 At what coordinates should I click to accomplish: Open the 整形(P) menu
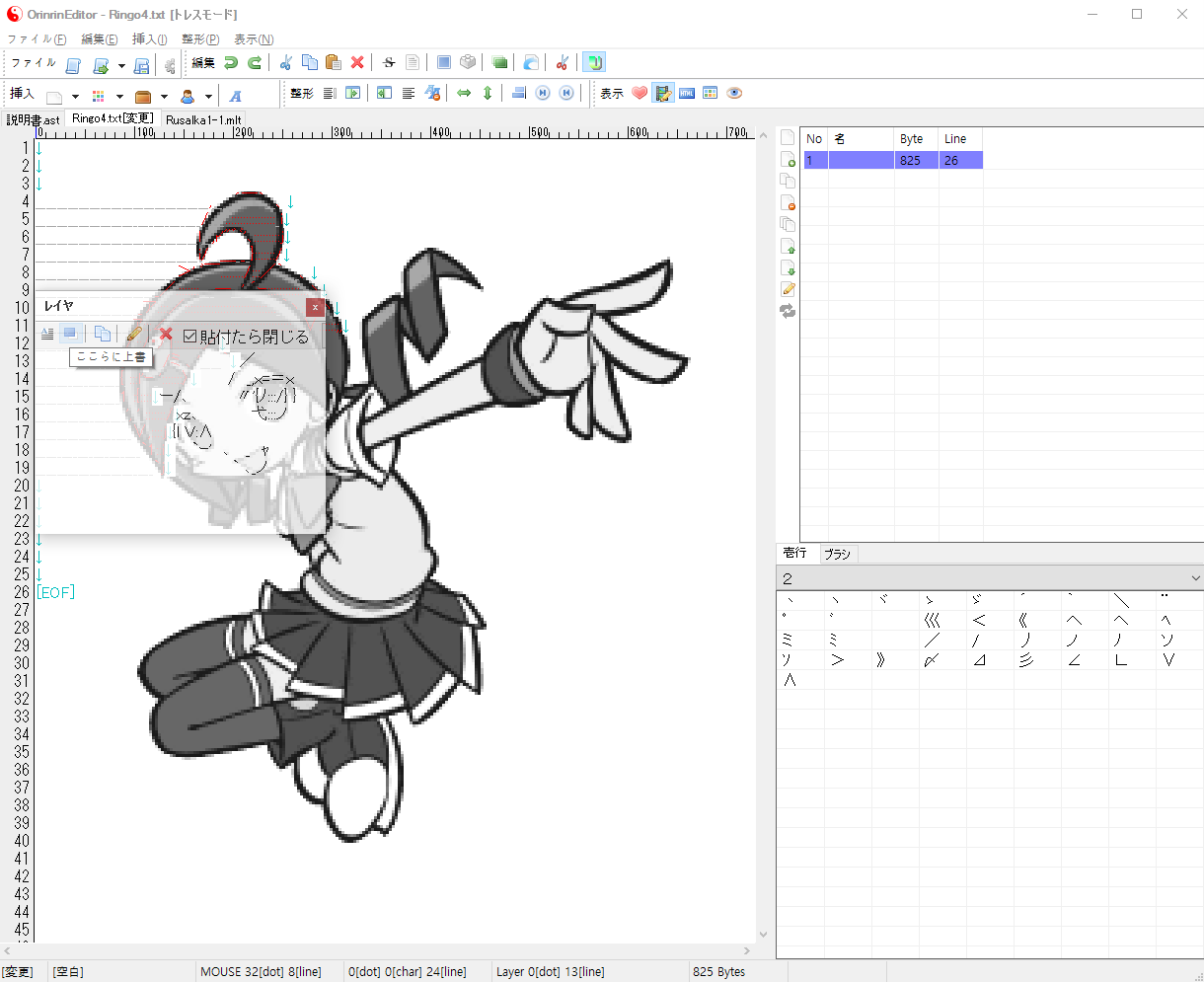pos(200,39)
